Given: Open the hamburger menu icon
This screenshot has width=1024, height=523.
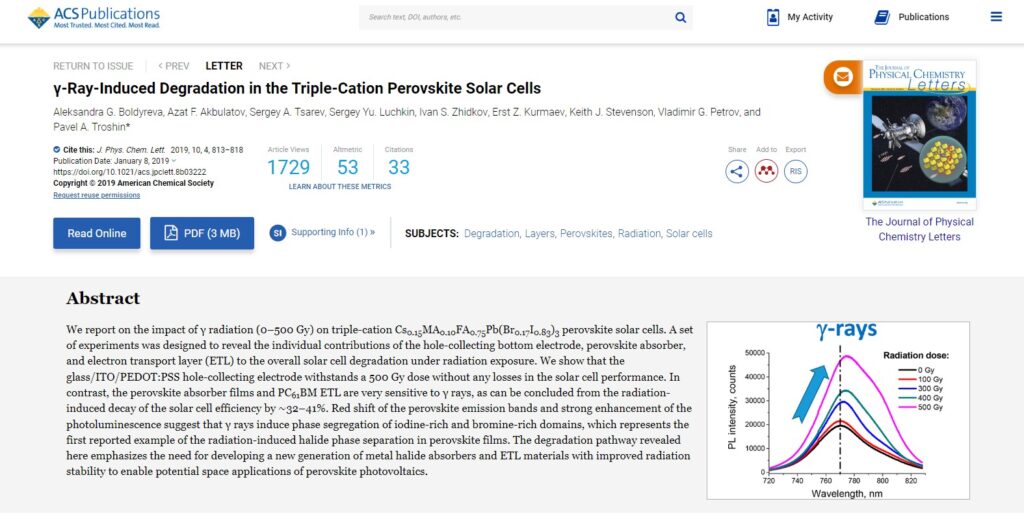Looking at the screenshot, I should coord(996,17).
